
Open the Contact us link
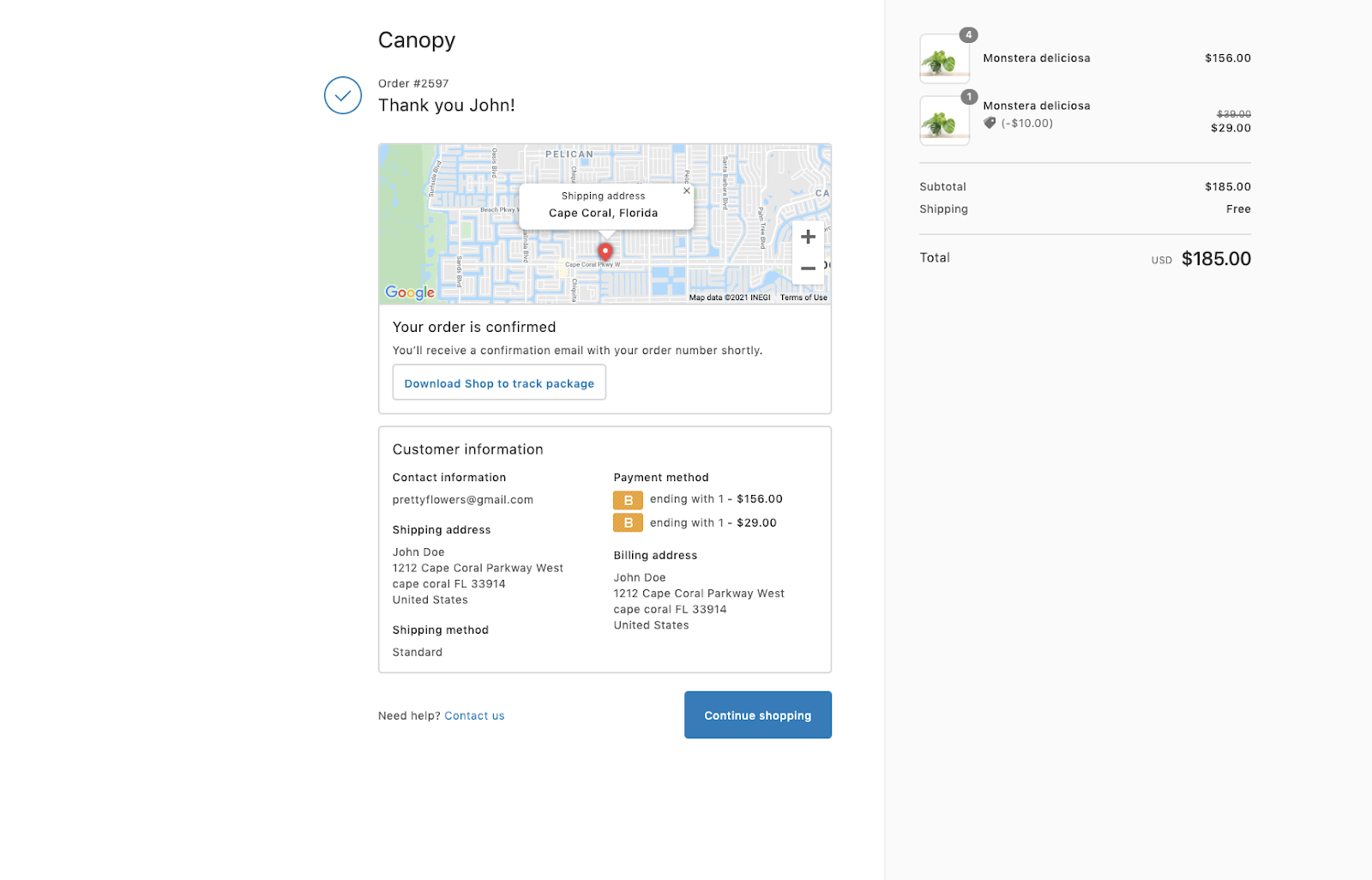474,716
